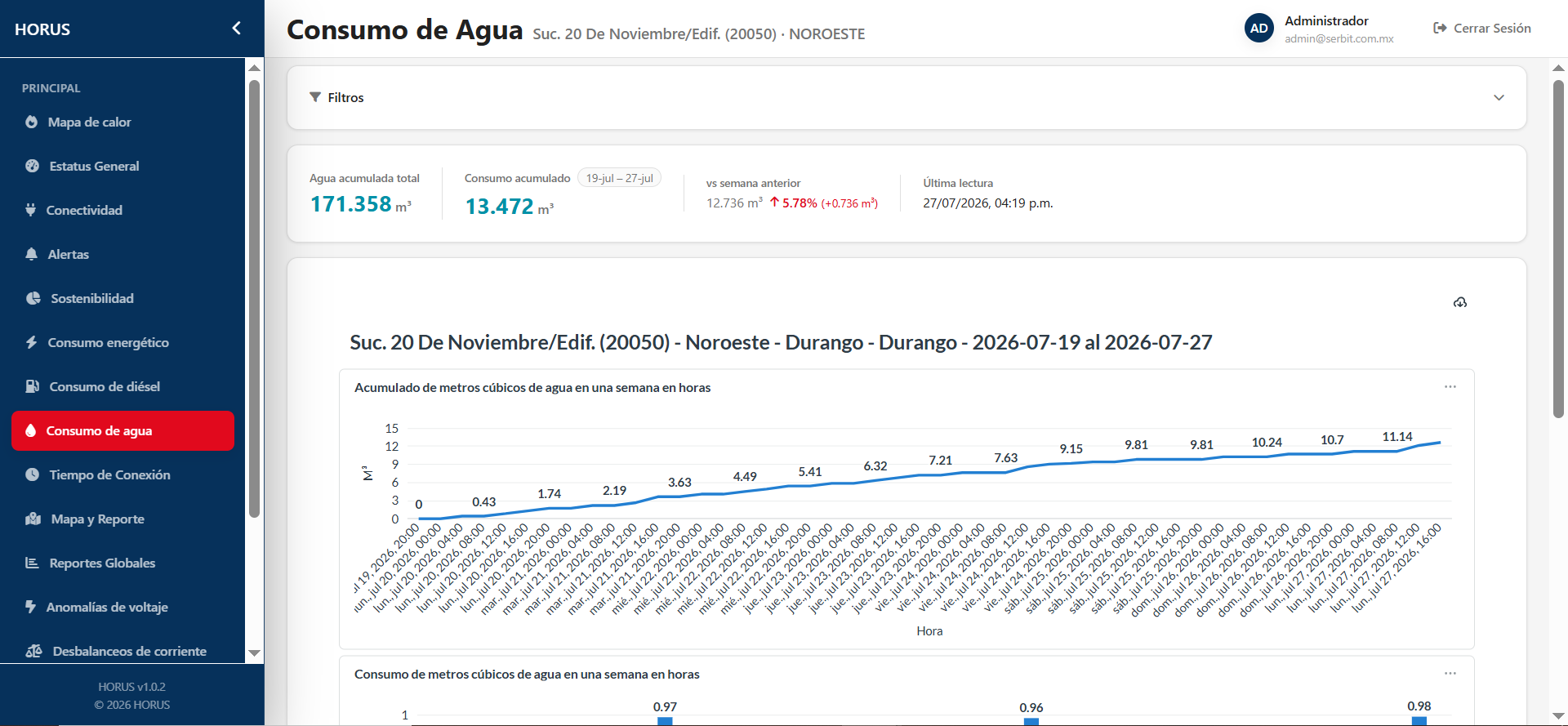Navigate to Consumo energético
This screenshot has height=726, width=1568.
tap(122, 342)
